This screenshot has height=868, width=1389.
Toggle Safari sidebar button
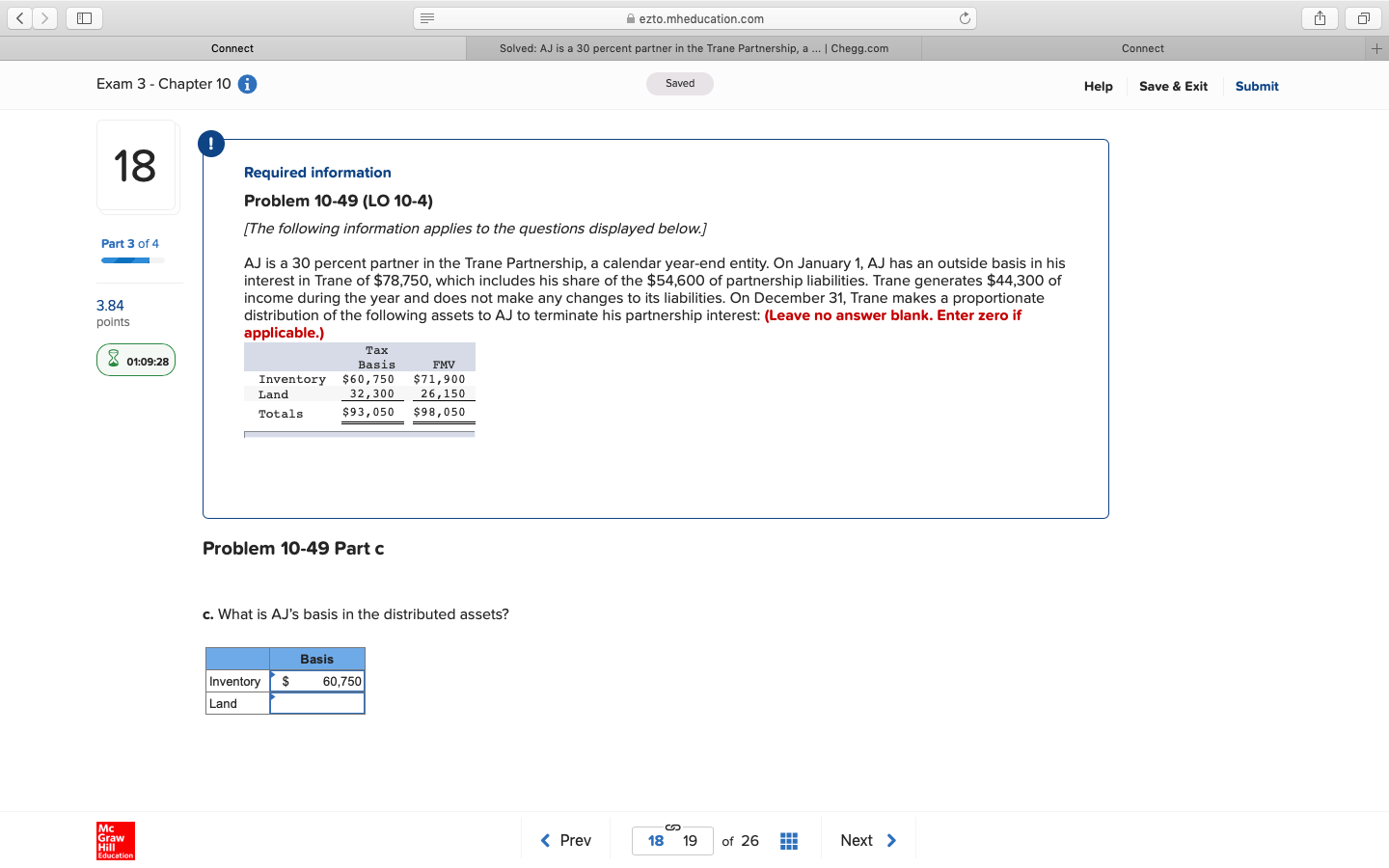pos(84,18)
